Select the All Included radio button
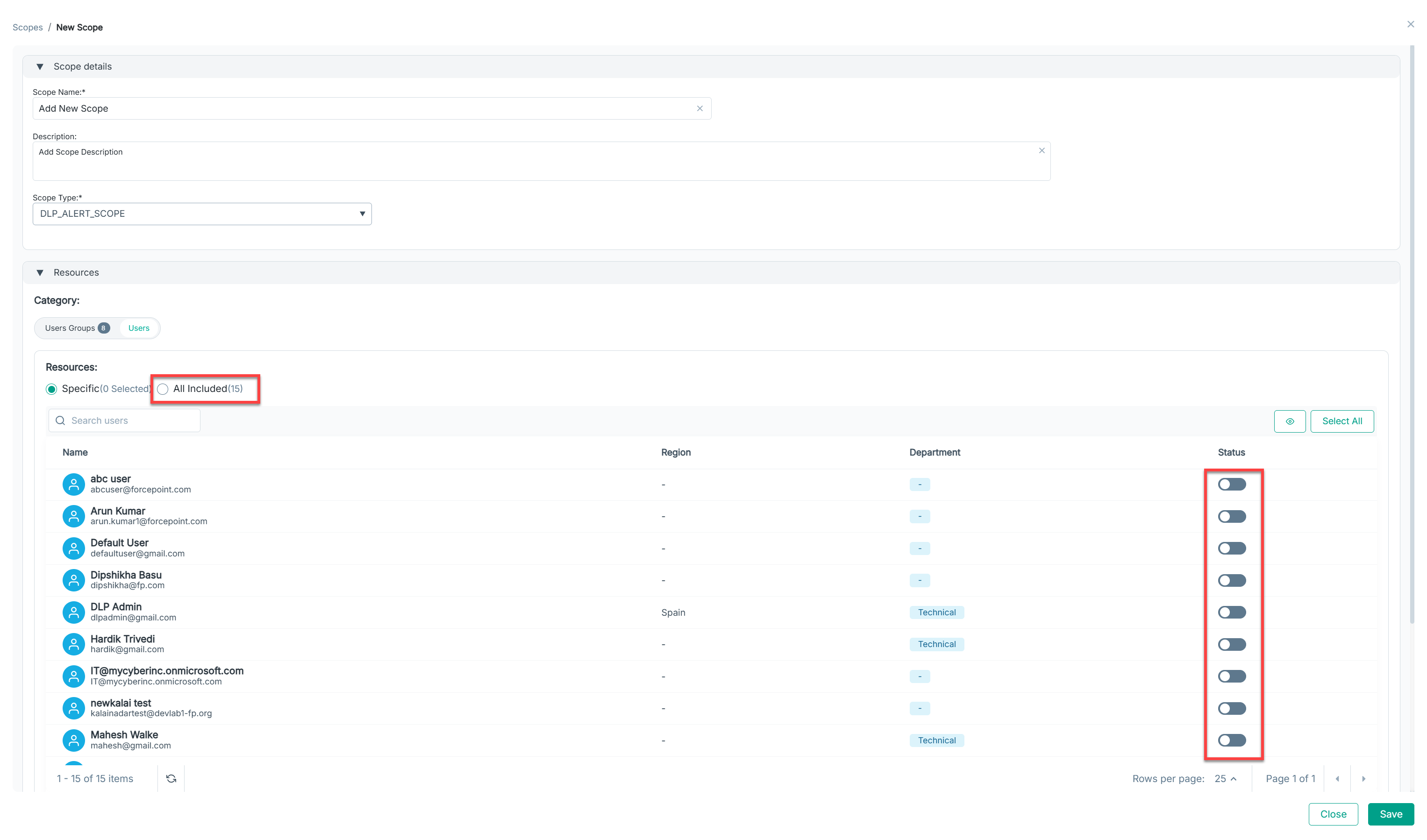The height and width of the screenshot is (840, 1427). point(163,389)
